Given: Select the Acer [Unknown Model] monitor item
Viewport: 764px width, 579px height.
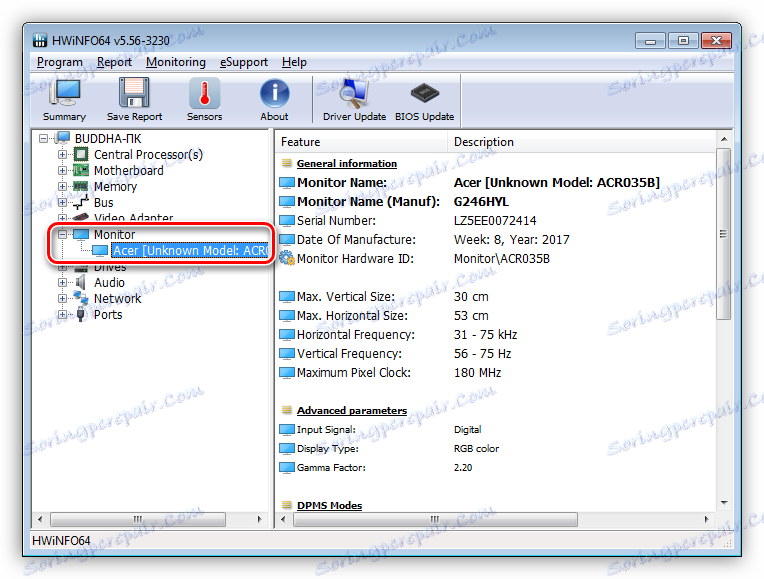Looking at the screenshot, I should pyautogui.click(x=190, y=251).
